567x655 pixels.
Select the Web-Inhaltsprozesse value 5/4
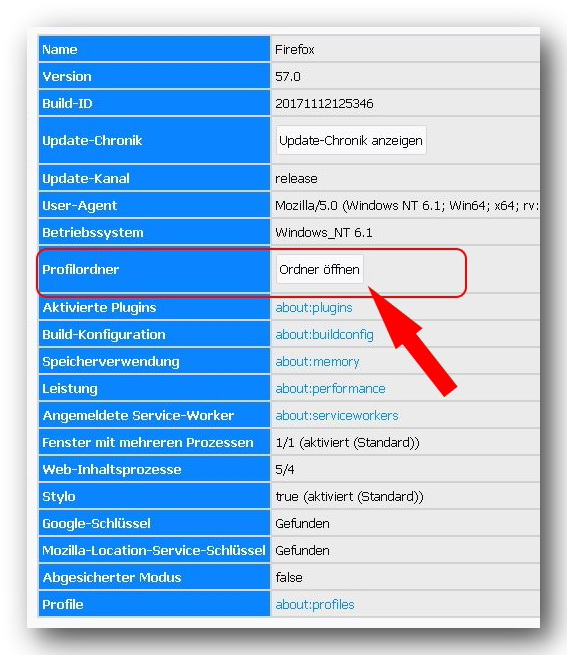coord(285,470)
